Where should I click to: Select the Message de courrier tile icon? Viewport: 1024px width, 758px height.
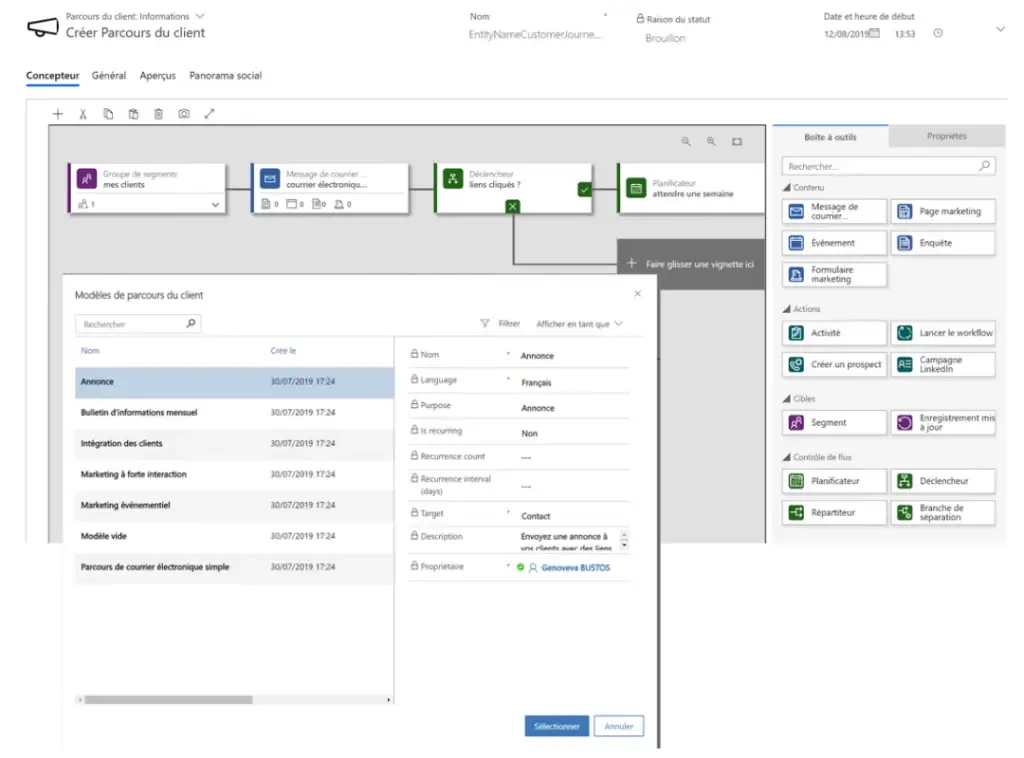[270, 178]
